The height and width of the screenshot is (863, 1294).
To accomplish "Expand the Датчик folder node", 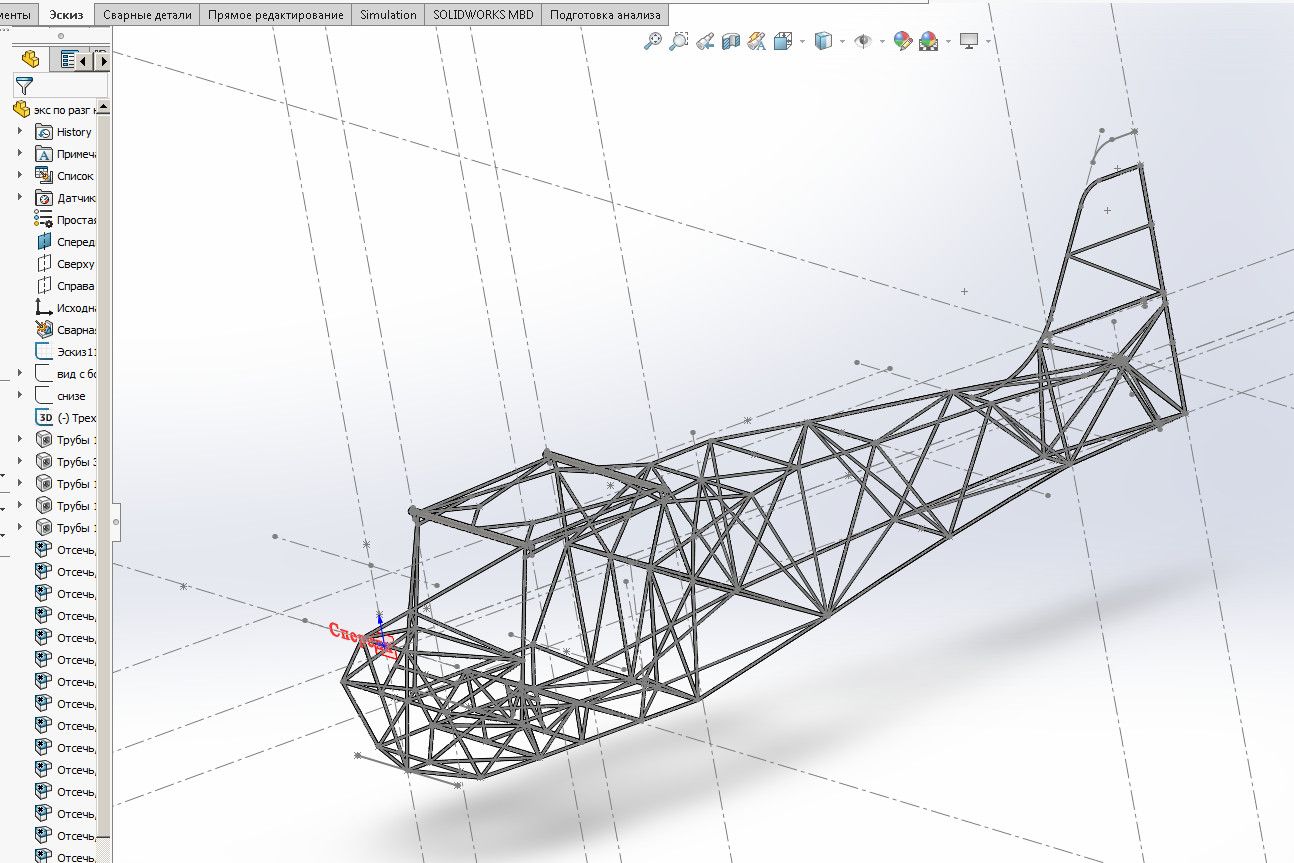I will point(19,198).
